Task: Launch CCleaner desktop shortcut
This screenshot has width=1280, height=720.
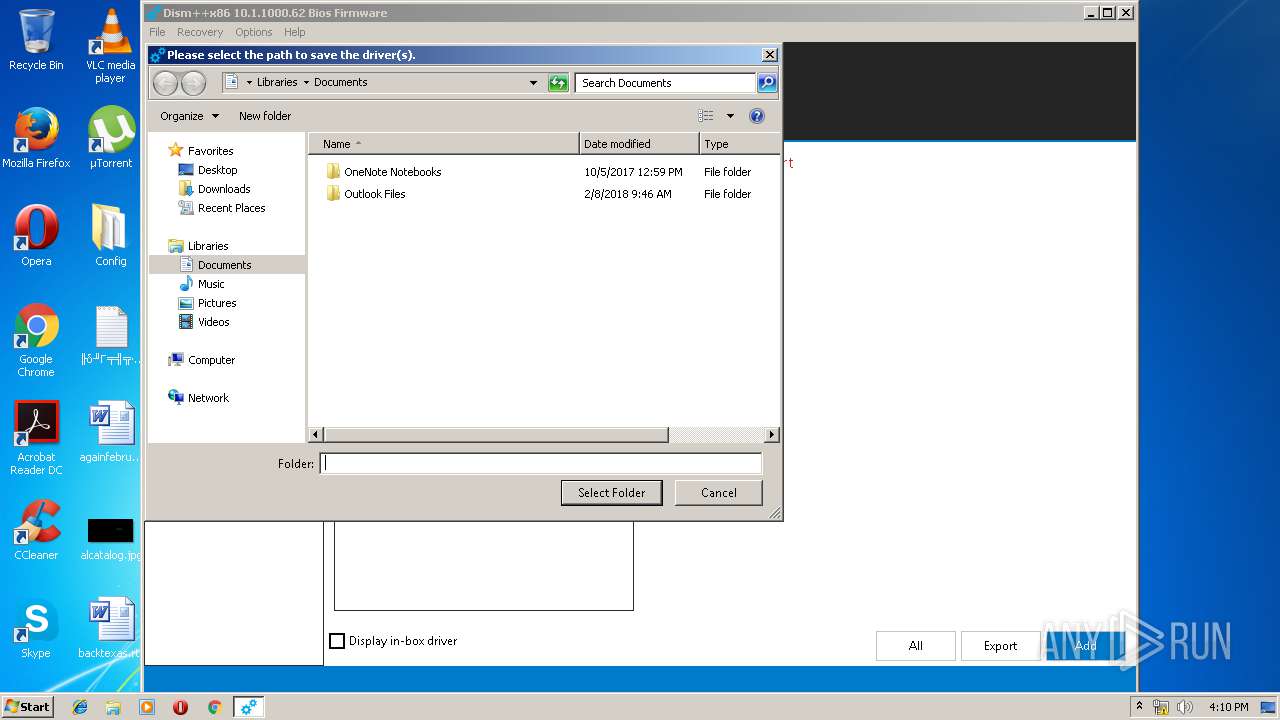Action: (x=36, y=530)
